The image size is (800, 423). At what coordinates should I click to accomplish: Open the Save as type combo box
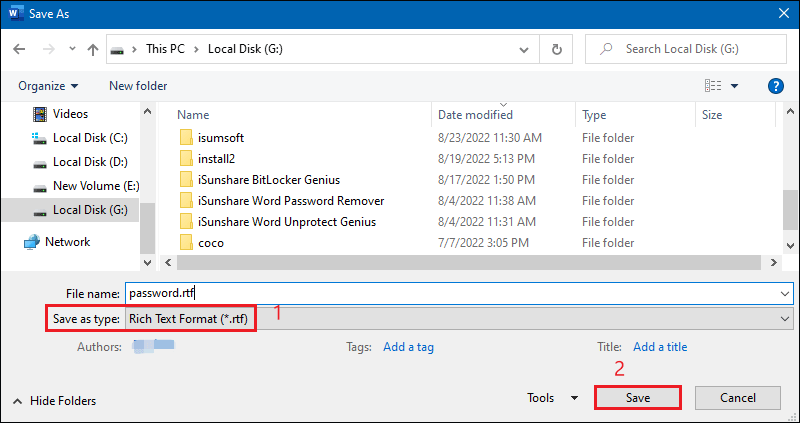point(459,319)
